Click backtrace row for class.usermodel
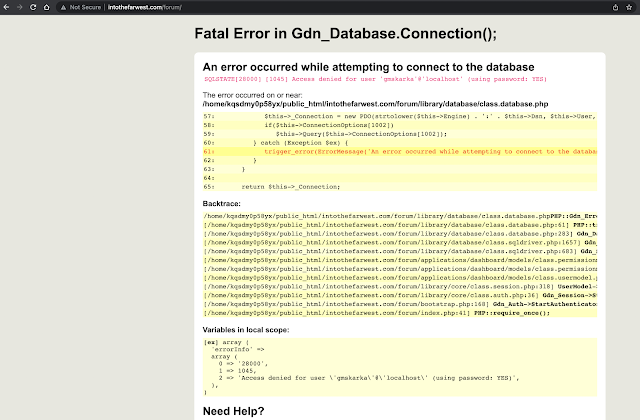 pyautogui.click(x=400, y=278)
